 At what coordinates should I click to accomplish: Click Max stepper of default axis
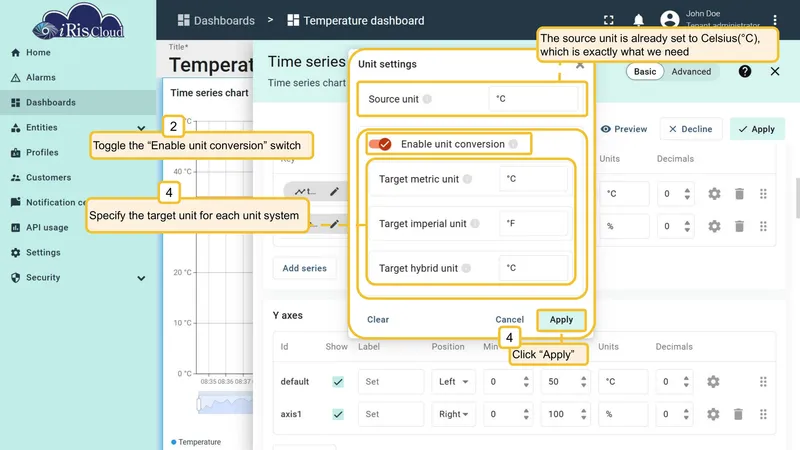(583, 382)
